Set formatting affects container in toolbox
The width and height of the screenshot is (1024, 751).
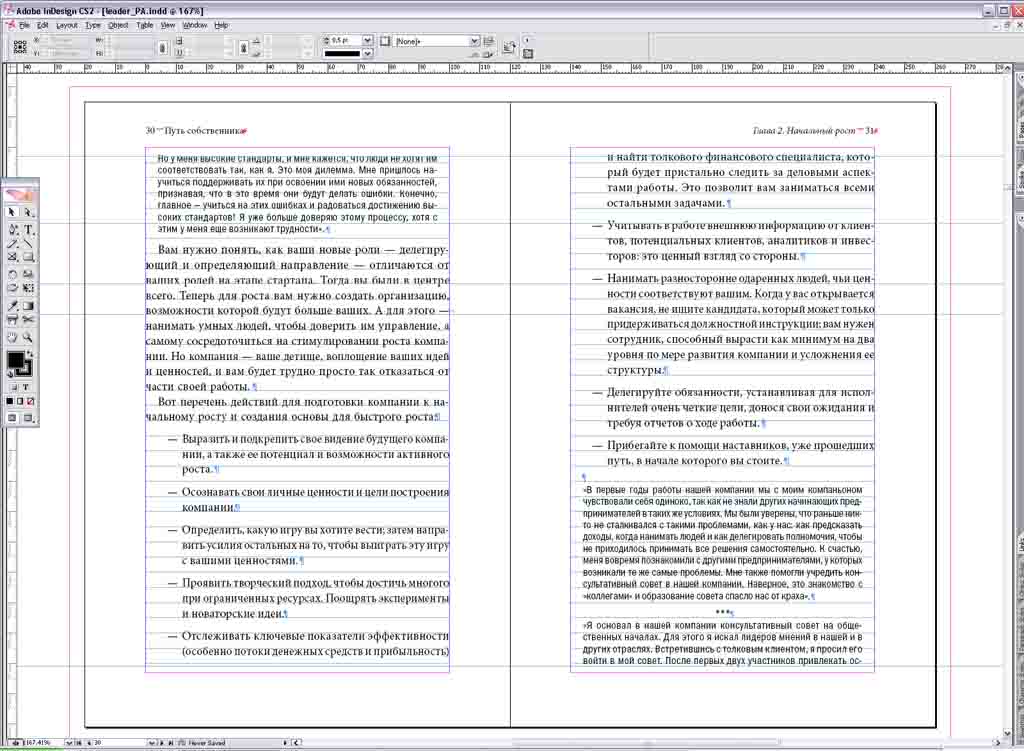pos(13,387)
